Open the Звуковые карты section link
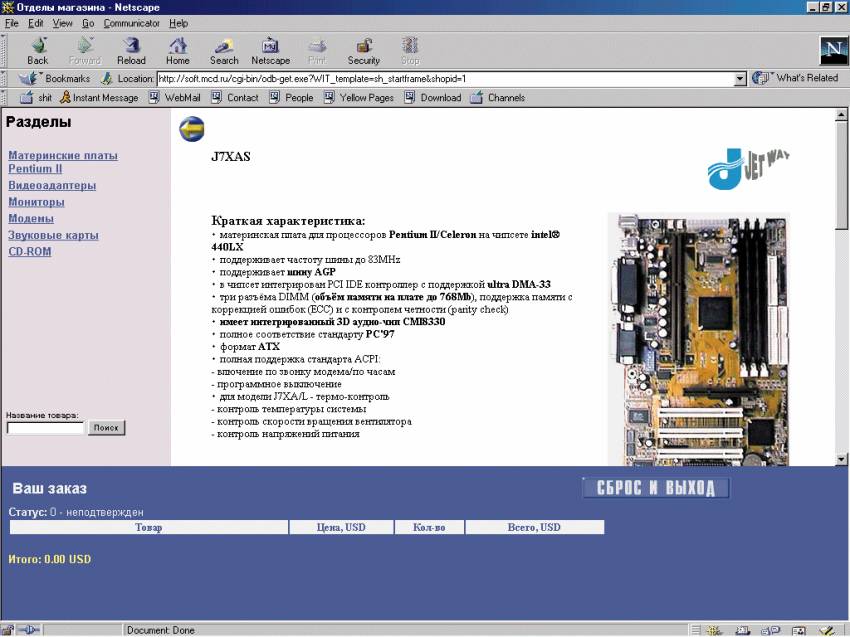The height and width of the screenshot is (637, 850). pos(53,235)
